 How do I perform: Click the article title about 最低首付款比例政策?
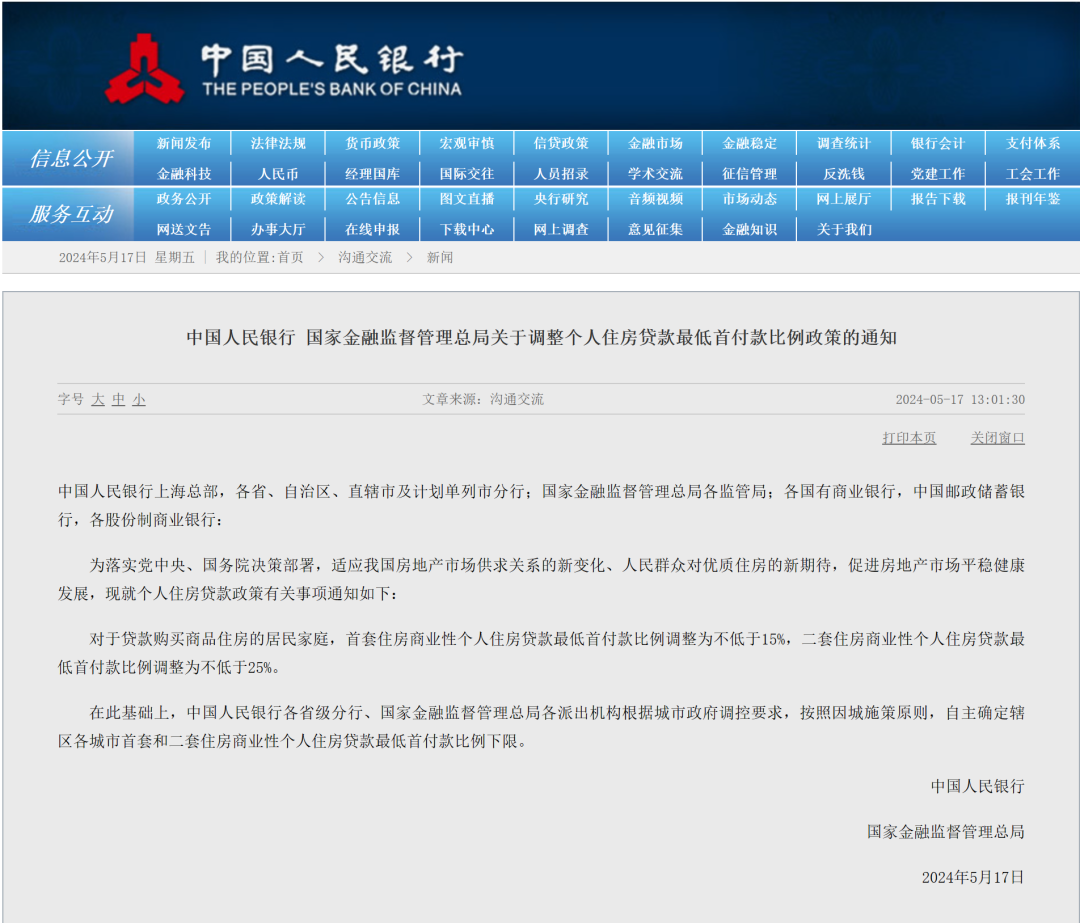coord(541,338)
